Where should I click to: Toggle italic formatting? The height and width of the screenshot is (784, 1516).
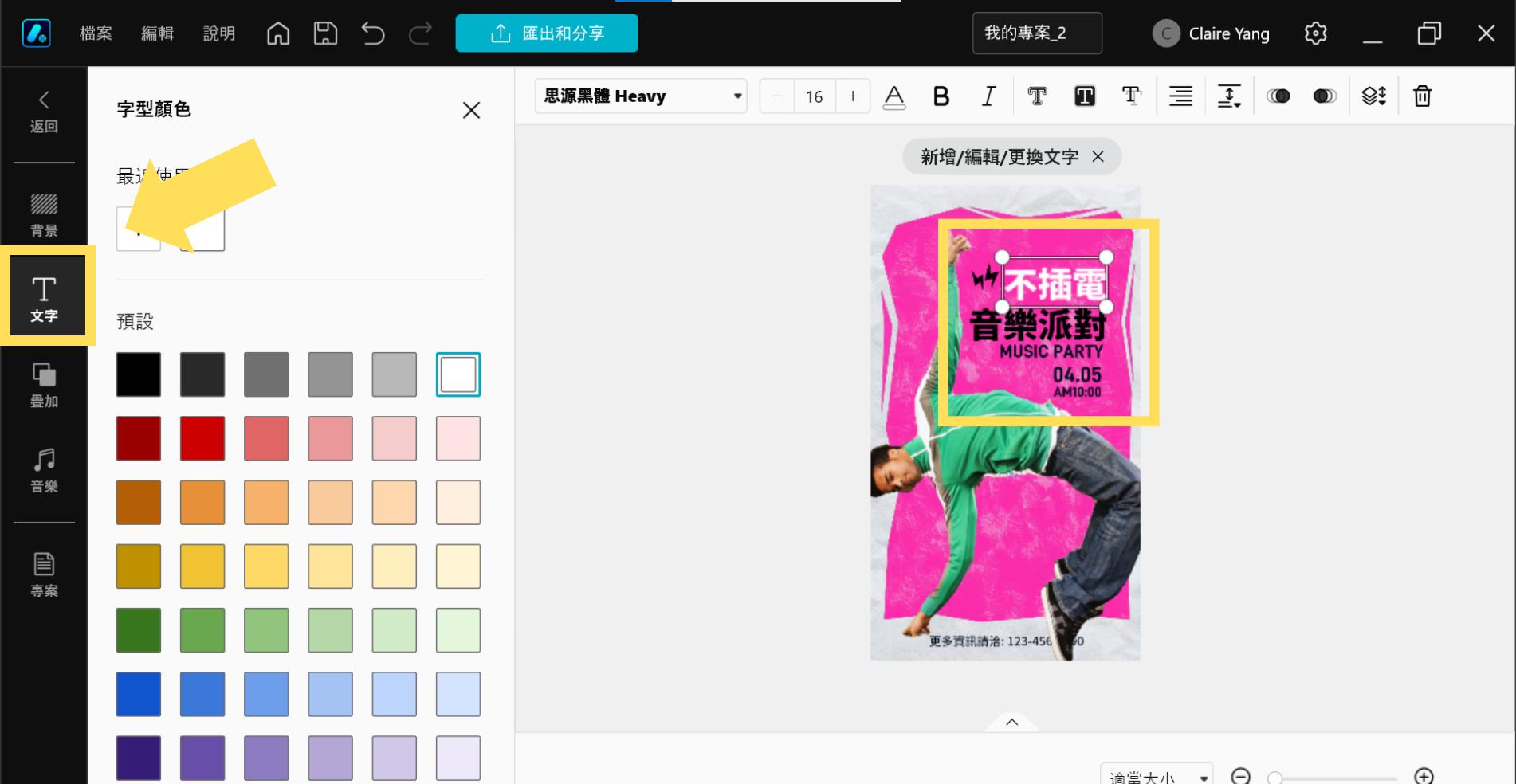[x=988, y=96]
